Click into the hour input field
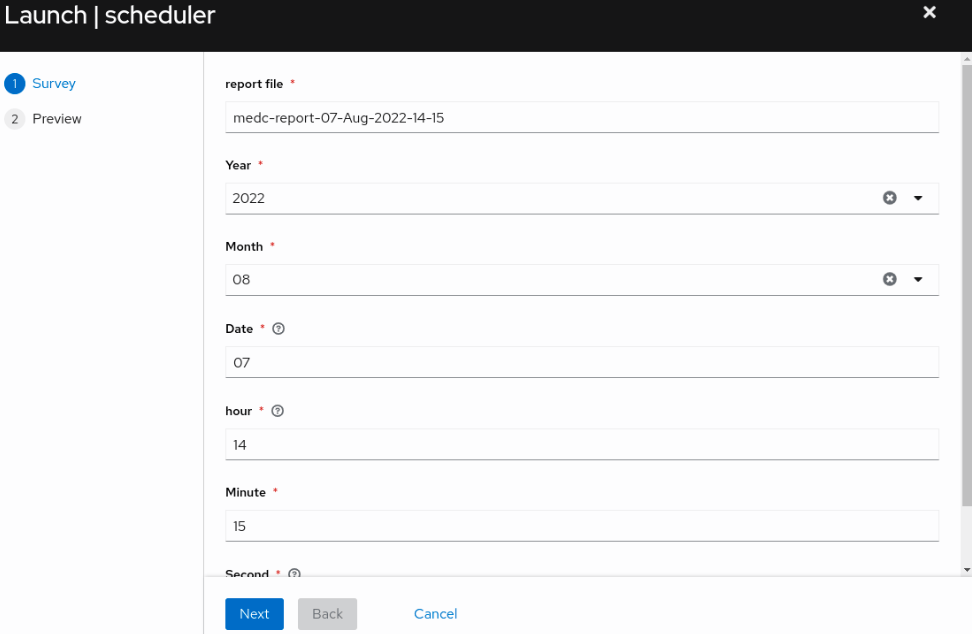972x634 pixels. coord(581,444)
